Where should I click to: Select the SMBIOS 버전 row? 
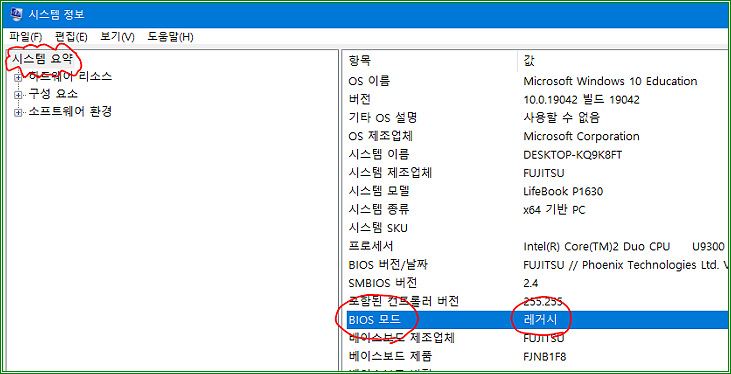click(x=538, y=283)
